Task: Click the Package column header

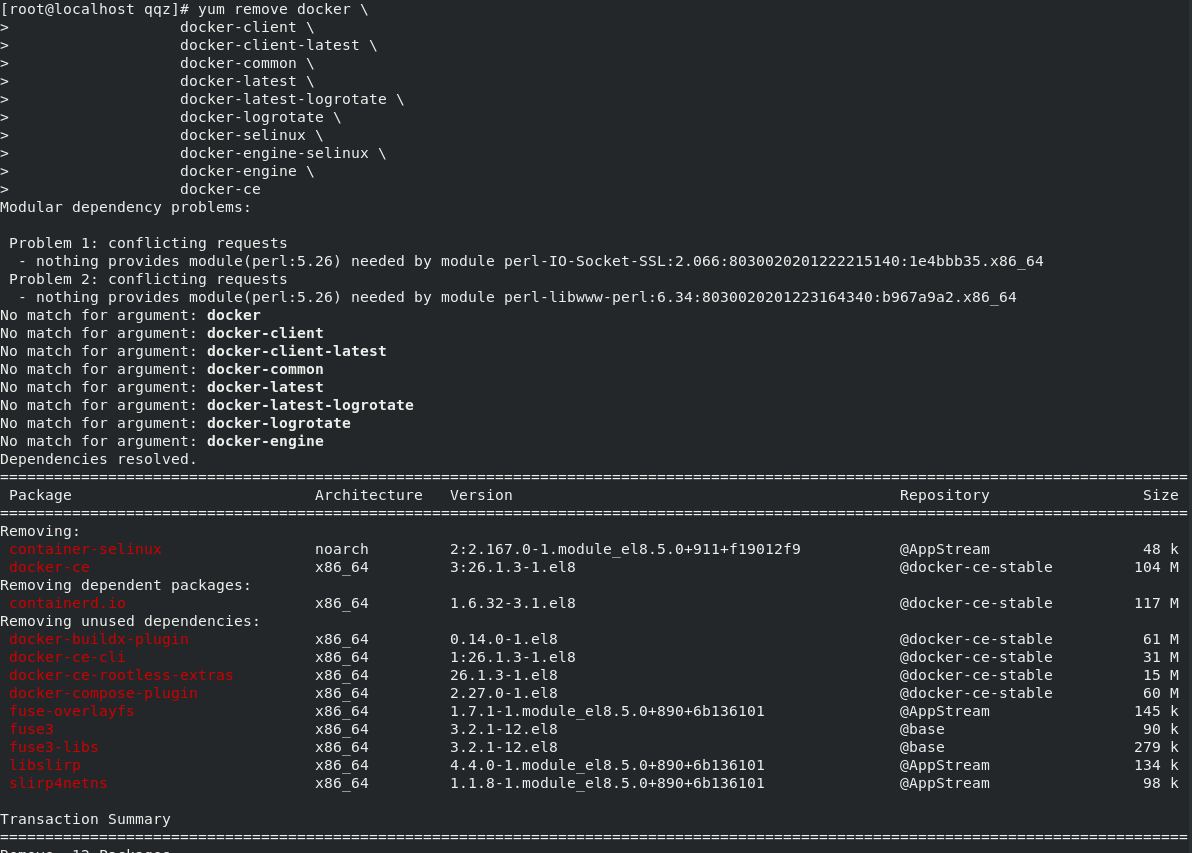Action: click(x=40, y=495)
